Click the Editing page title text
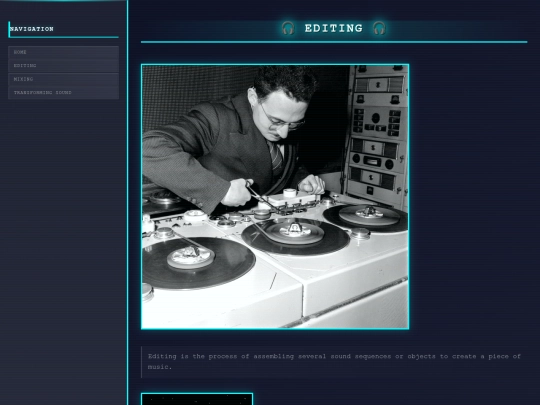Screen dimensions: 540x405 tap(334, 28)
